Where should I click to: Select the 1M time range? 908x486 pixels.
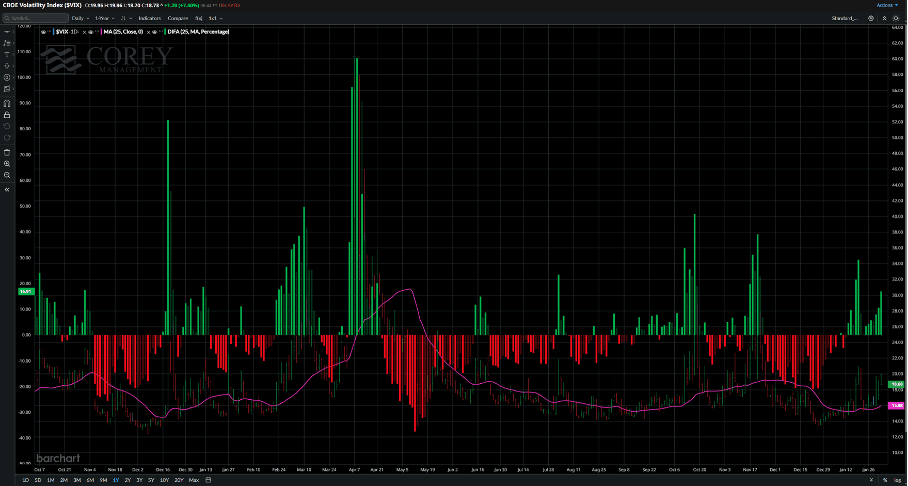coord(50,480)
